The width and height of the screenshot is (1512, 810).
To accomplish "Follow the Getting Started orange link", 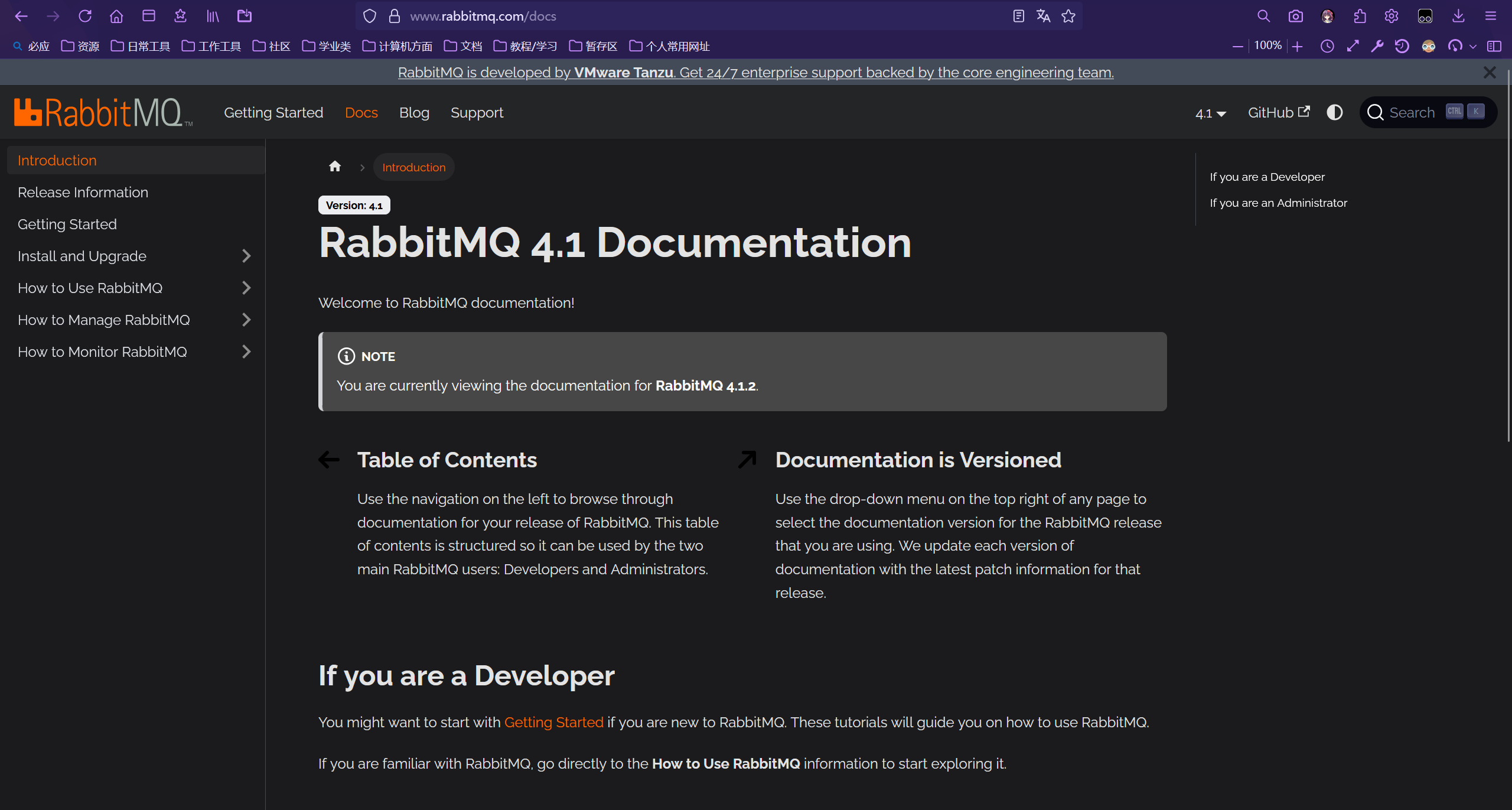I will [553, 722].
